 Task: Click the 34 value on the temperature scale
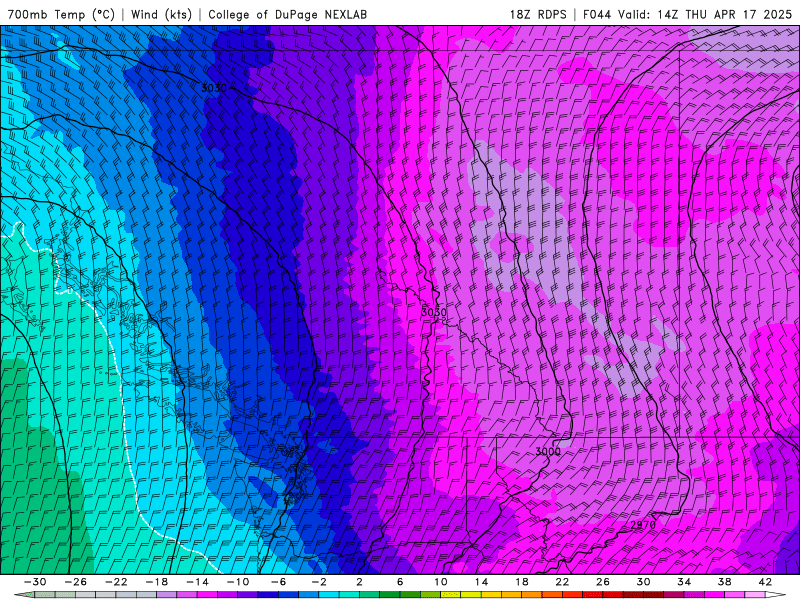click(684, 582)
